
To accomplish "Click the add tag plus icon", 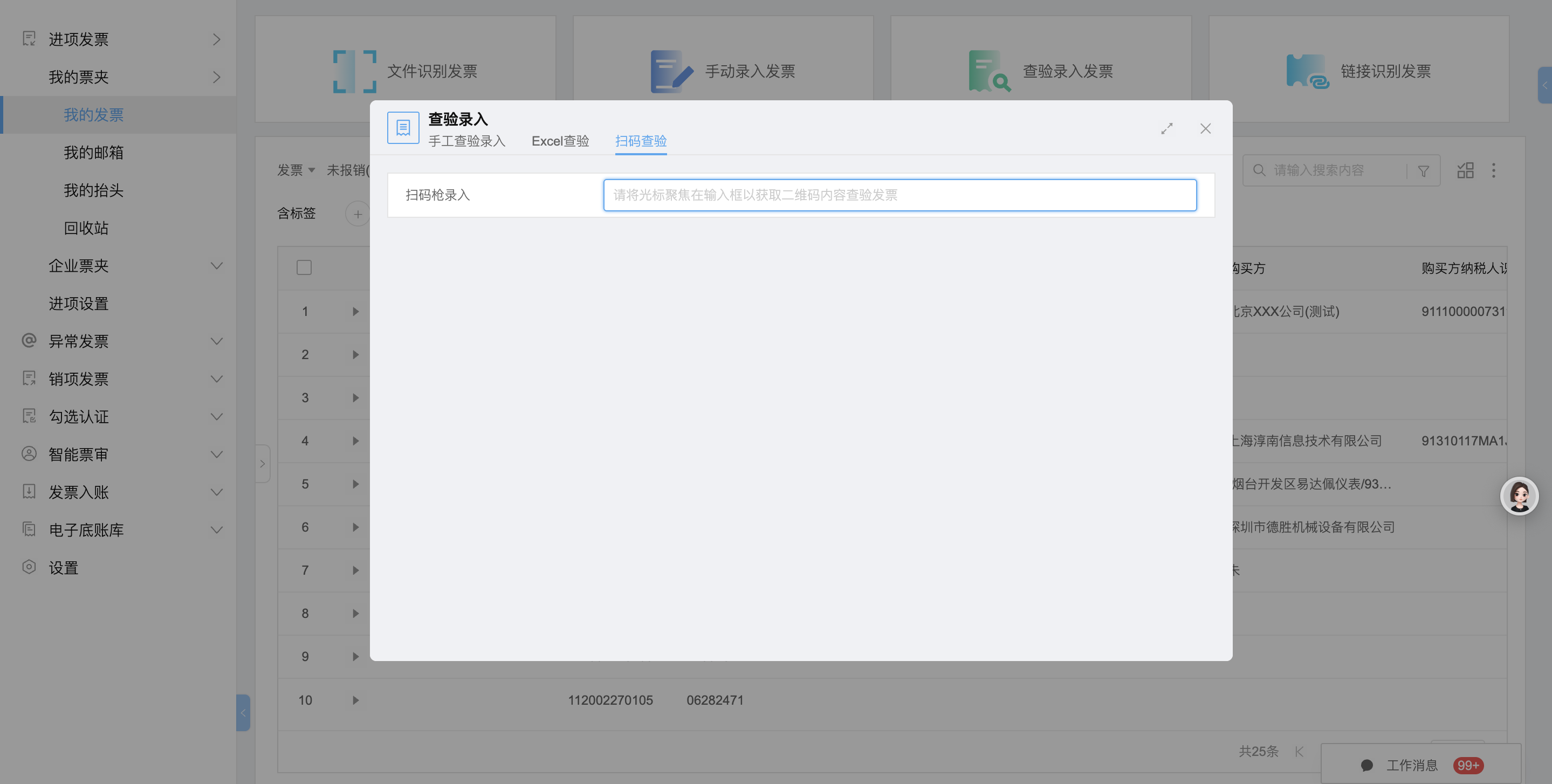I will coord(358,214).
